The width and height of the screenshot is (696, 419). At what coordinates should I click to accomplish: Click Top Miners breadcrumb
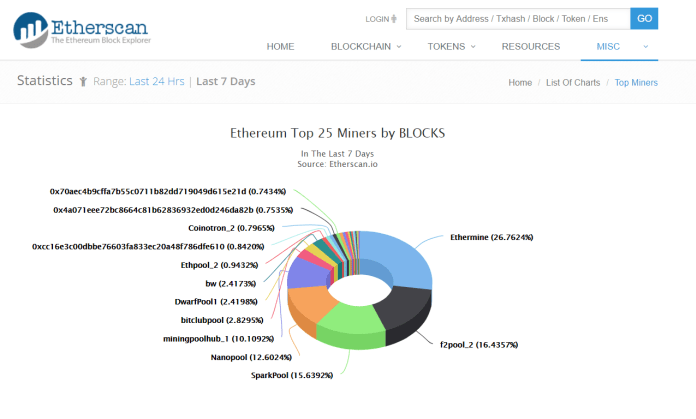click(636, 83)
